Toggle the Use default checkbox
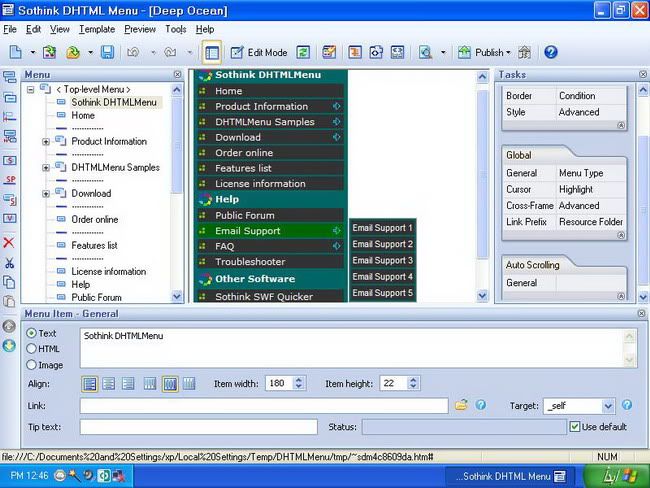Viewport: 650px width, 488px height. [575, 427]
